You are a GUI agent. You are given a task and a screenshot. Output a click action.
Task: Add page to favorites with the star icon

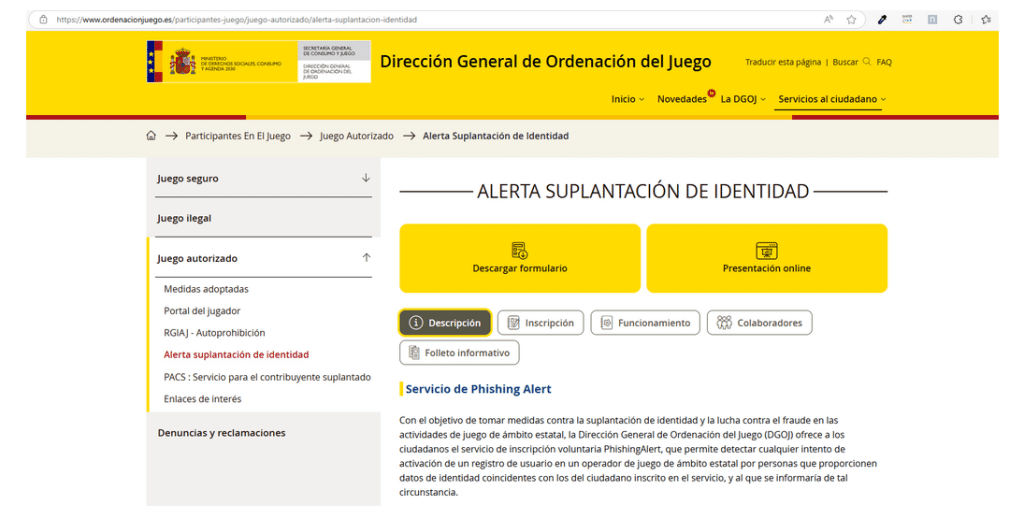[851, 19]
